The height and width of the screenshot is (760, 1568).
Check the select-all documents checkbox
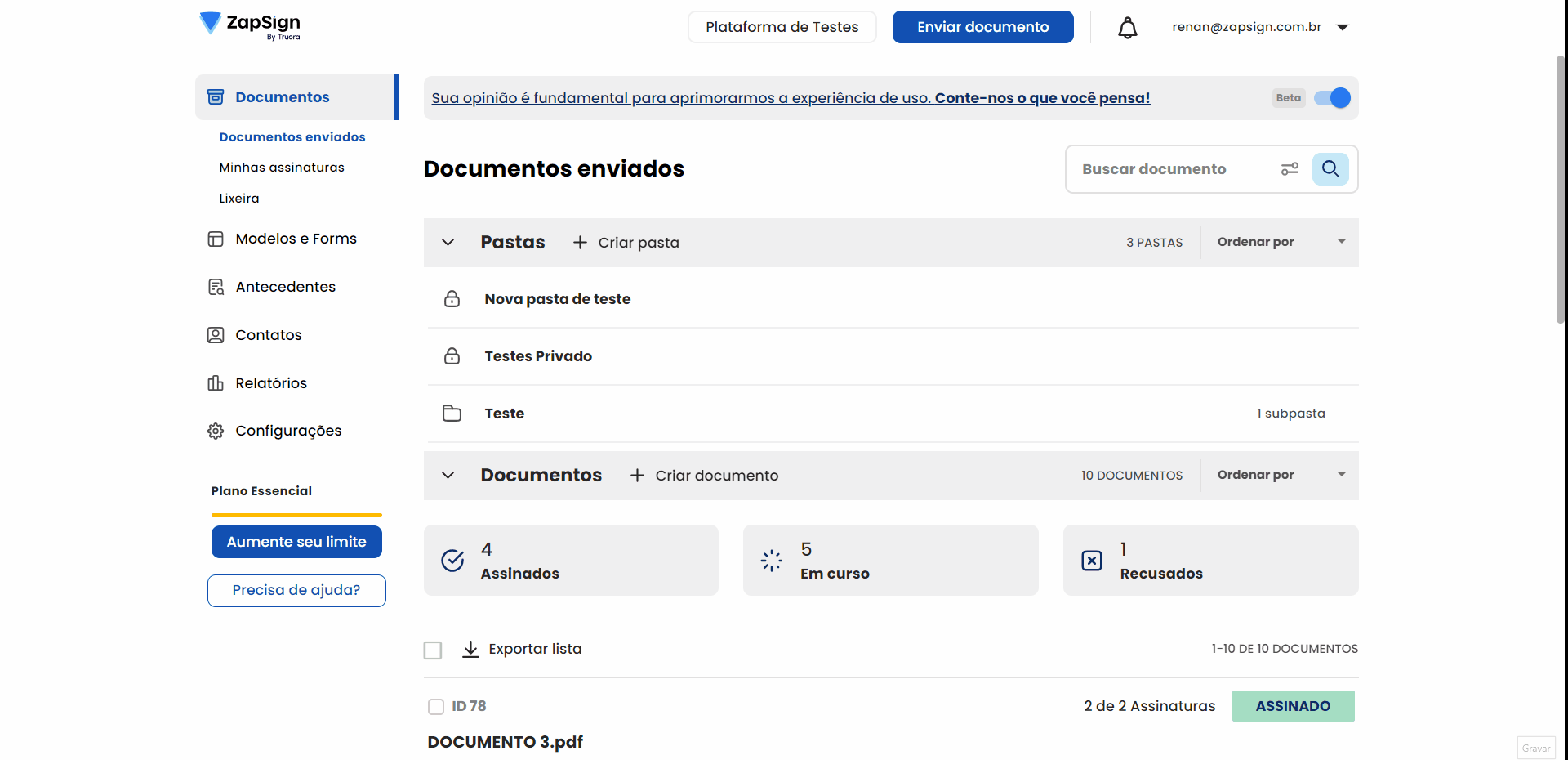(433, 650)
